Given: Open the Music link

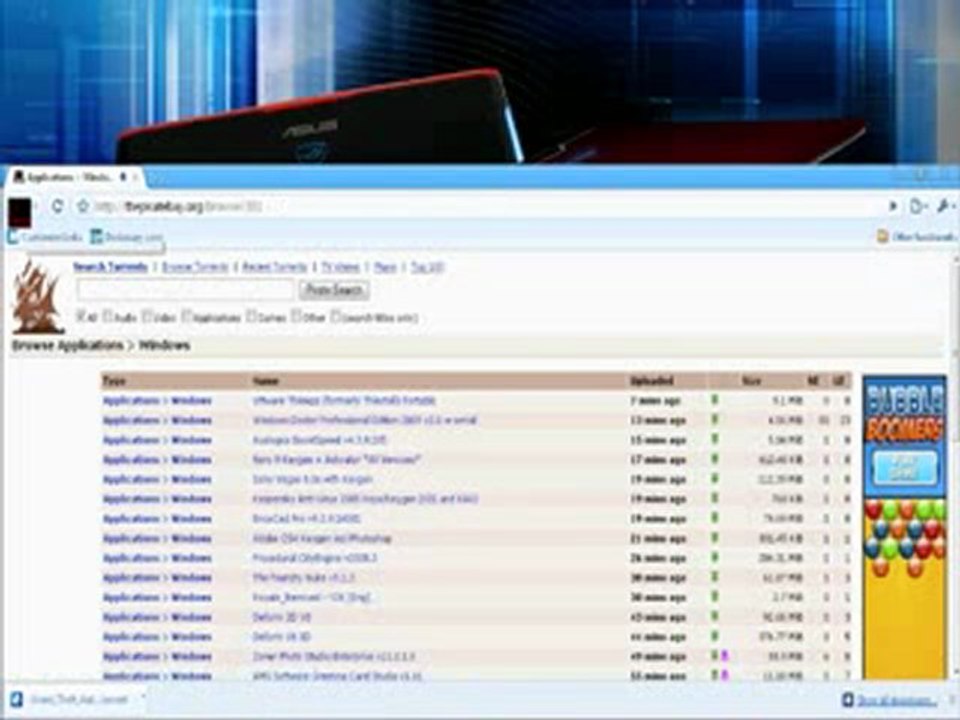Looking at the screenshot, I should [x=385, y=267].
